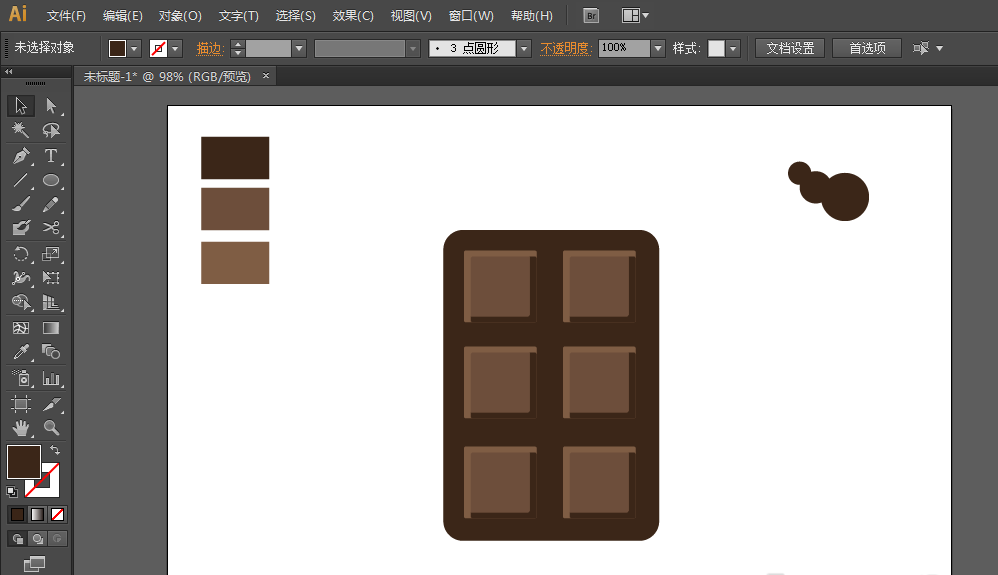
Task: Open stroke color dropdown in control bar
Action: click(x=175, y=48)
